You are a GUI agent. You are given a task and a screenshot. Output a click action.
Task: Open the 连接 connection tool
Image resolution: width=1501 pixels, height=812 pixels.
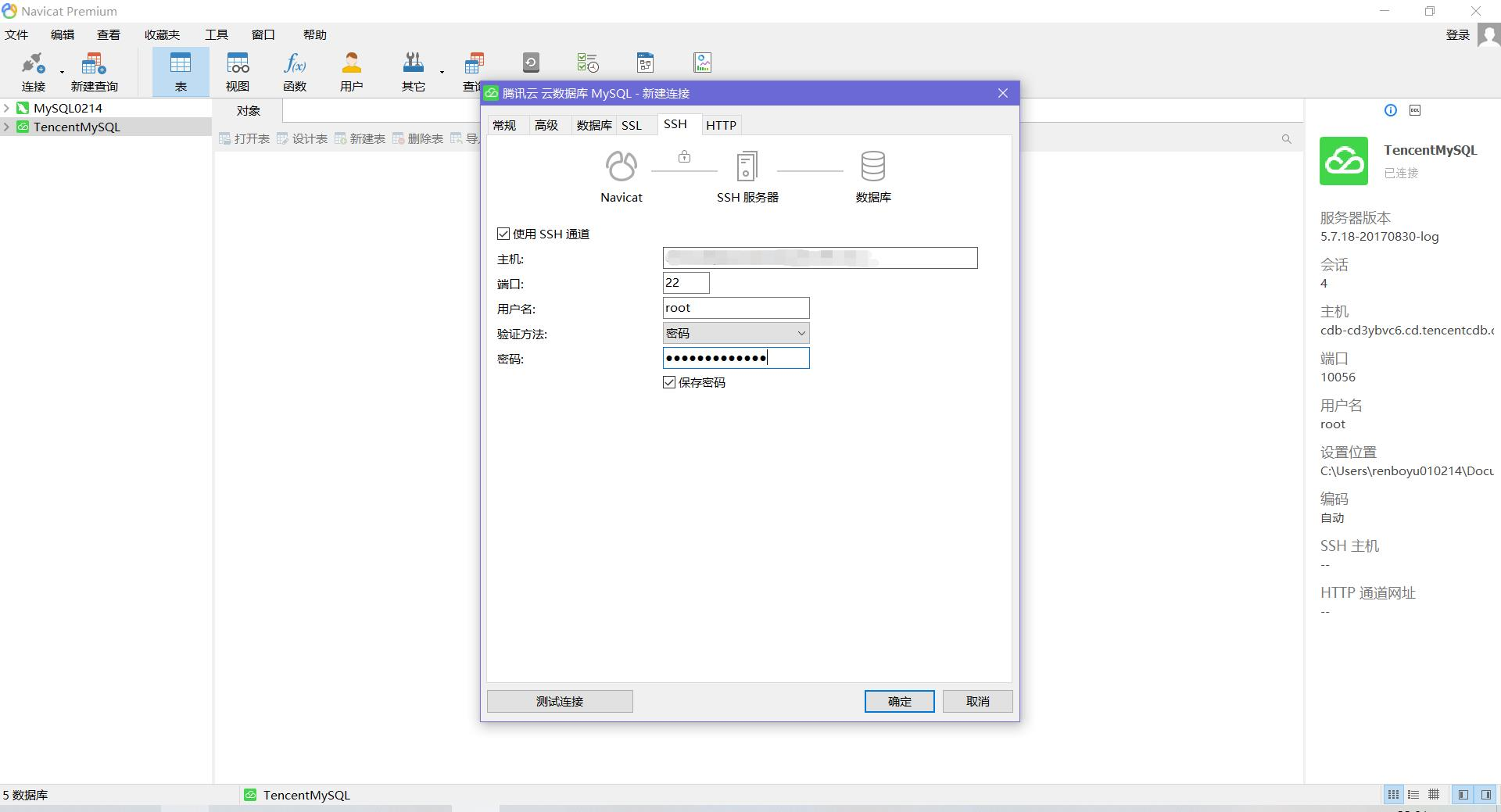coord(33,72)
